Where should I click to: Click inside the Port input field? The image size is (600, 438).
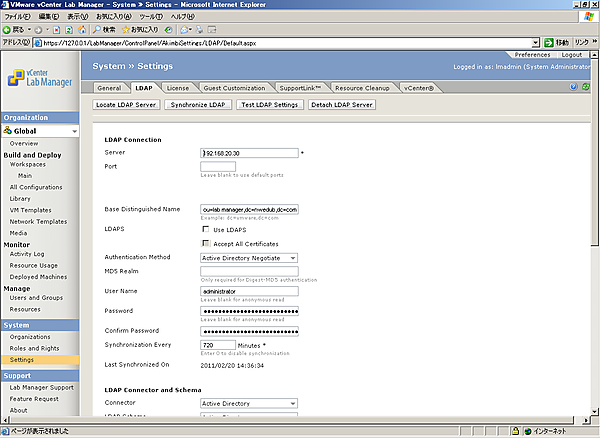coord(218,166)
